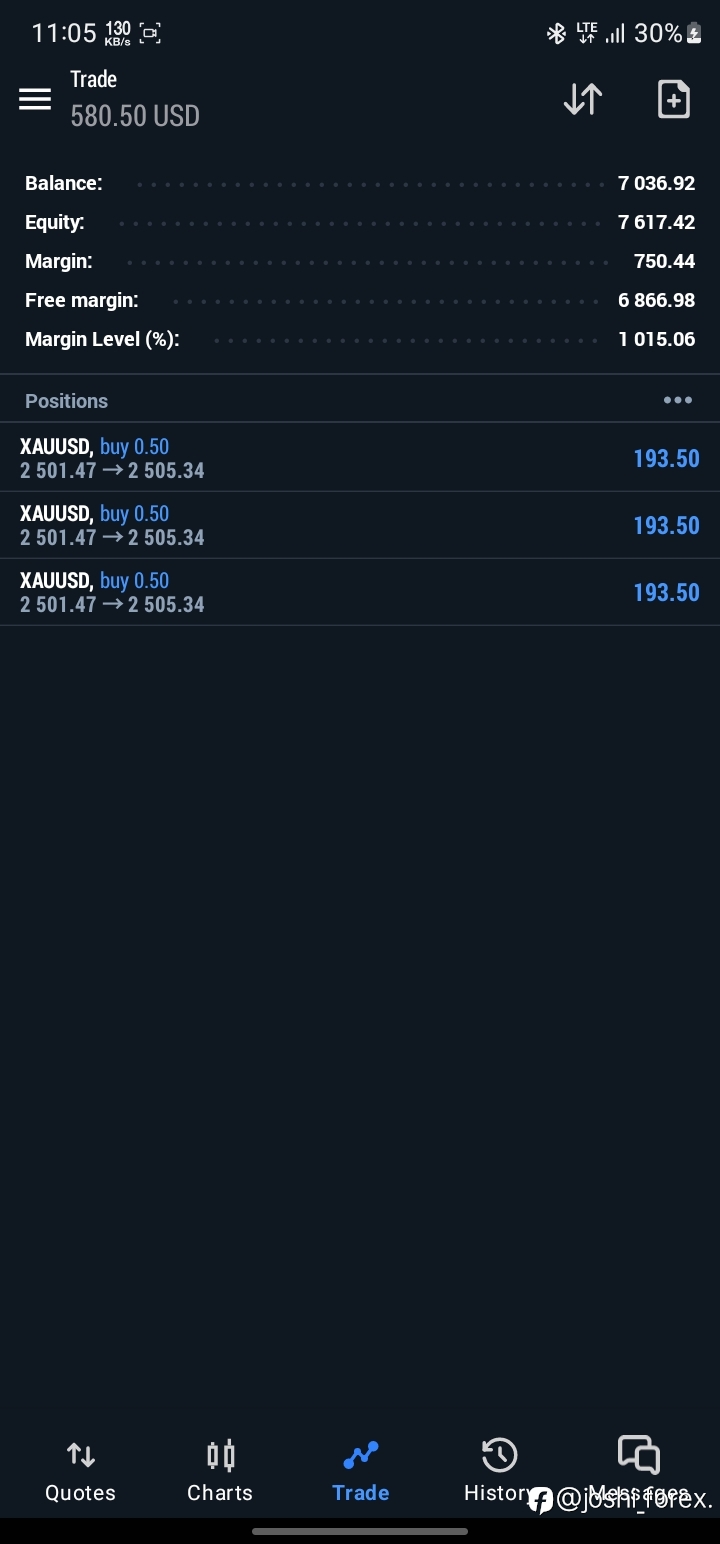Select the third XAUUSD buy 0.50 position
The height and width of the screenshot is (1544, 720).
(360, 592)
